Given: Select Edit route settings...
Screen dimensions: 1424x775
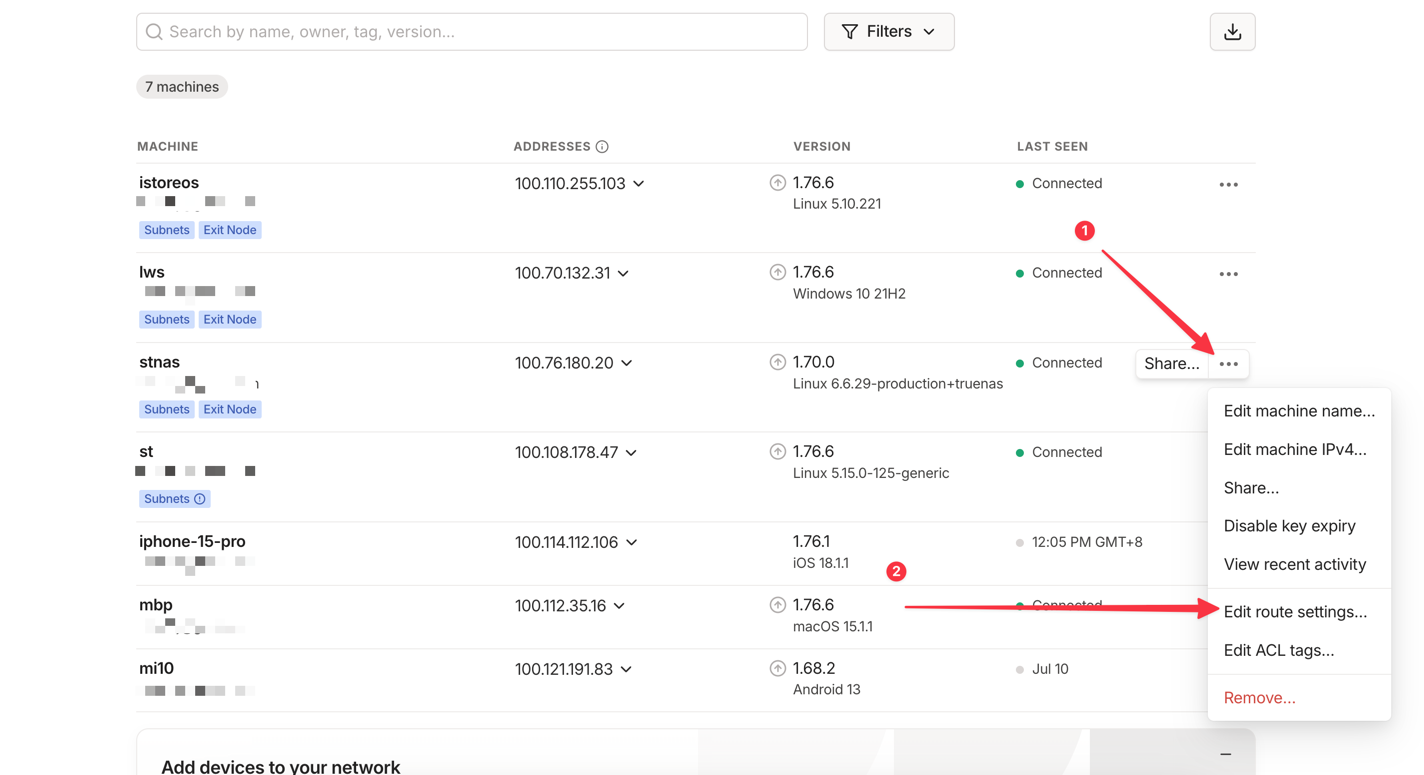Looking at the screenshot, I should [x=1299, y=612].
